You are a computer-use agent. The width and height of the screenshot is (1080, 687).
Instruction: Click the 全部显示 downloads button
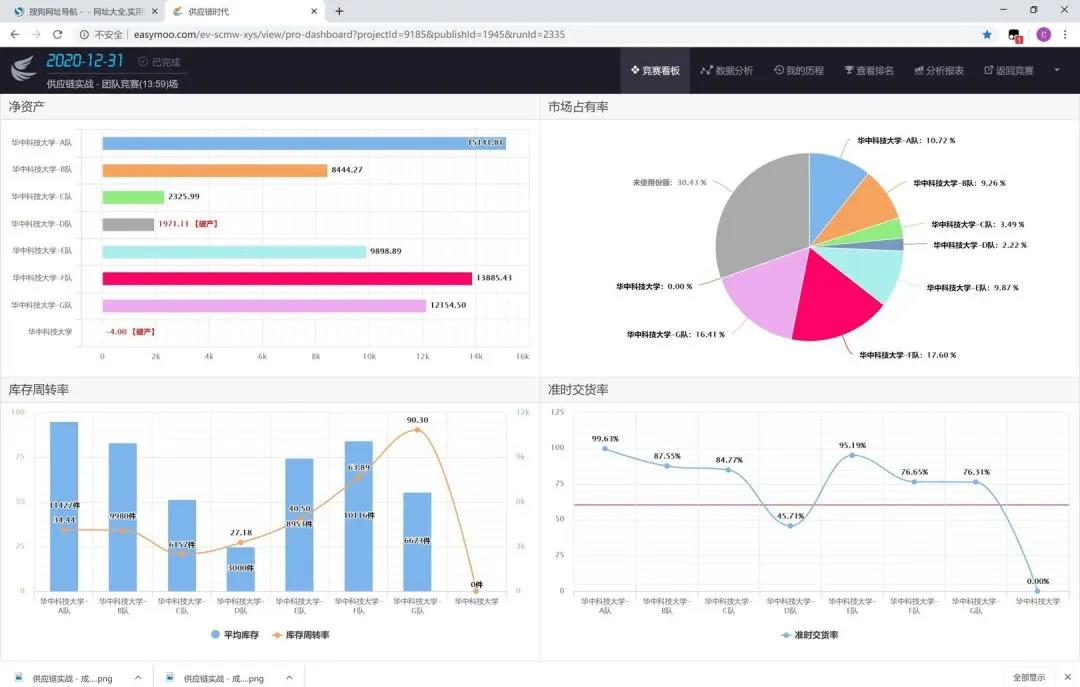(1029, 678)
